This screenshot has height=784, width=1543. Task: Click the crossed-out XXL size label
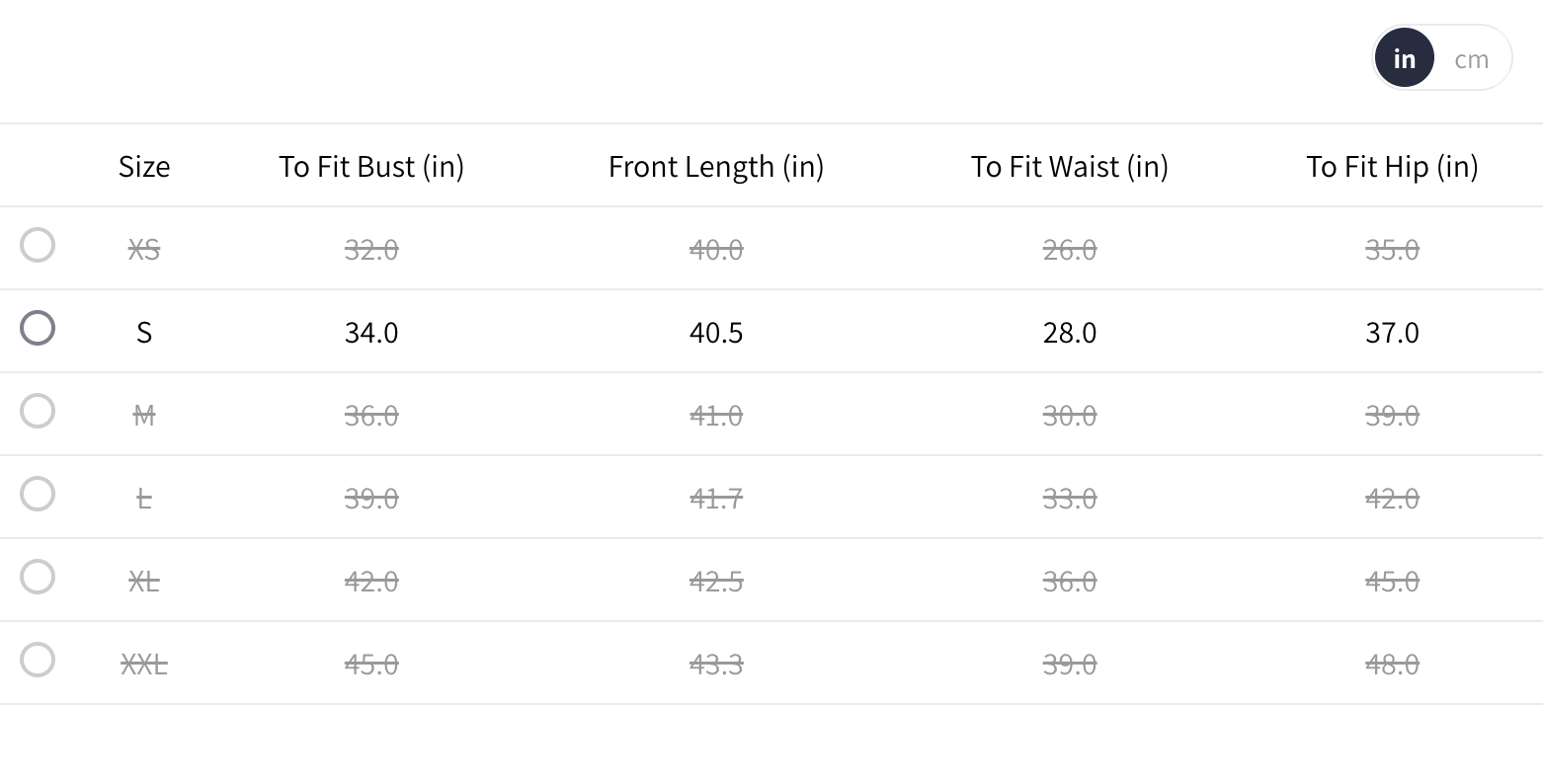pos(144,665)
